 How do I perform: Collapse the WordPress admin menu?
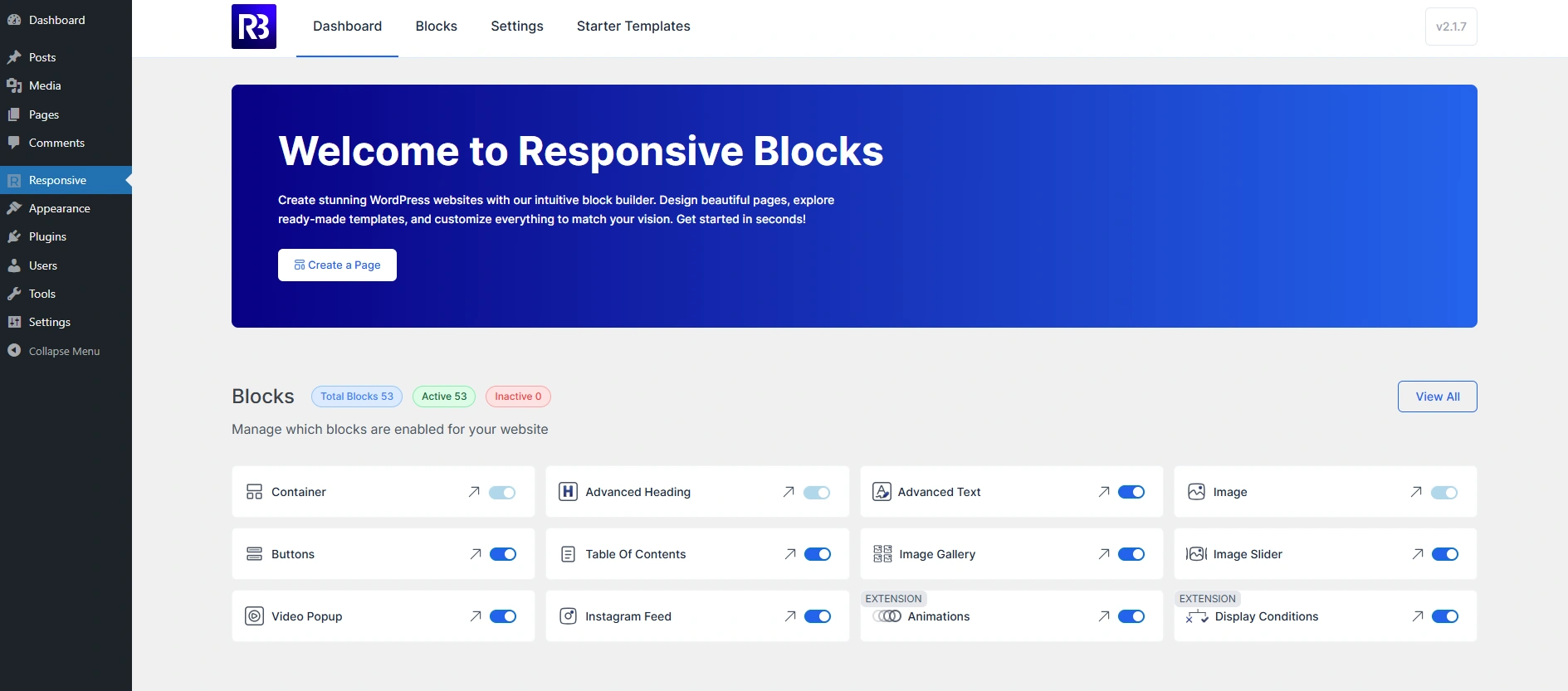coord(66,351)
